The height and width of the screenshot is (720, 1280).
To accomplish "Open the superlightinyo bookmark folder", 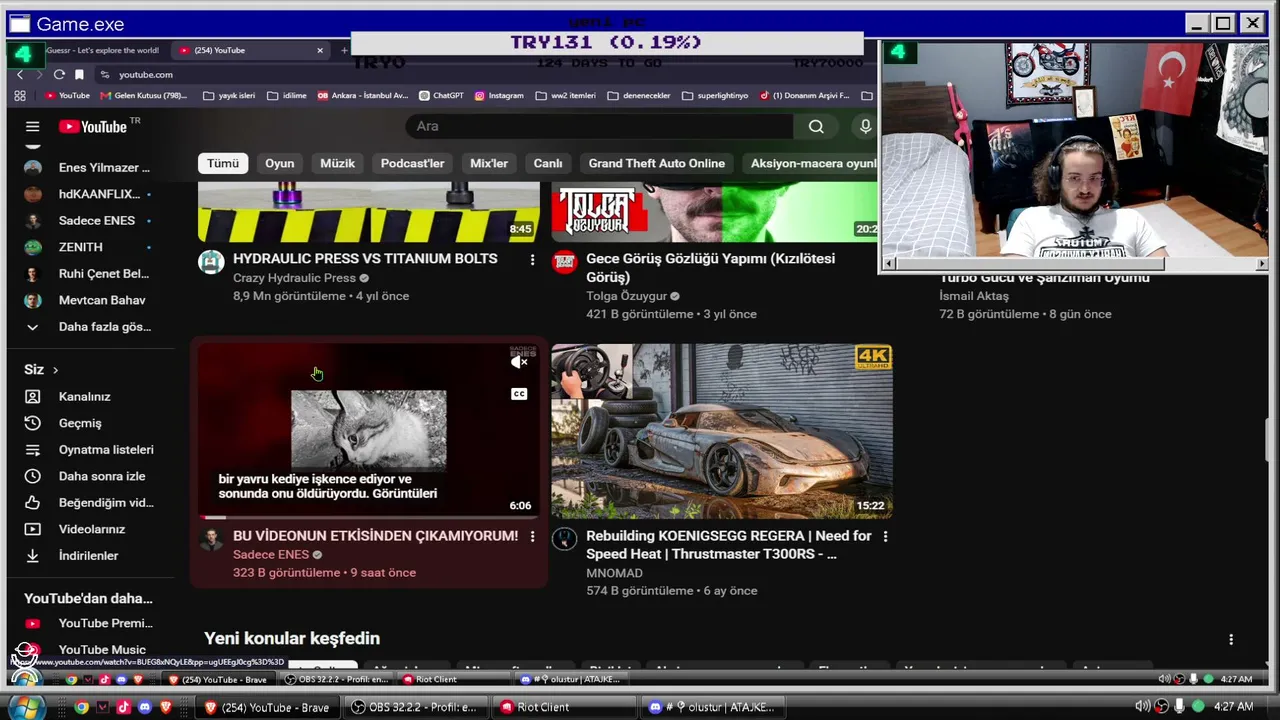I will (715, 96).
